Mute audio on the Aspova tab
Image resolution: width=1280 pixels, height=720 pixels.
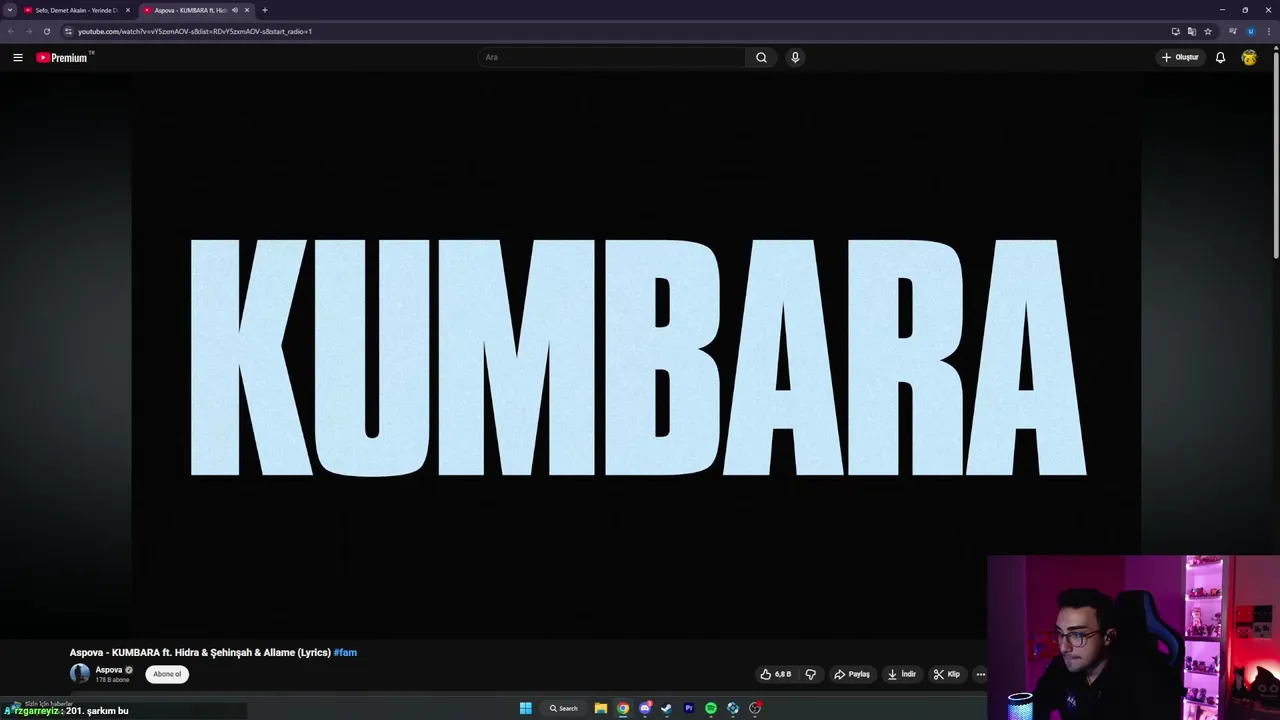click(235, 10)
